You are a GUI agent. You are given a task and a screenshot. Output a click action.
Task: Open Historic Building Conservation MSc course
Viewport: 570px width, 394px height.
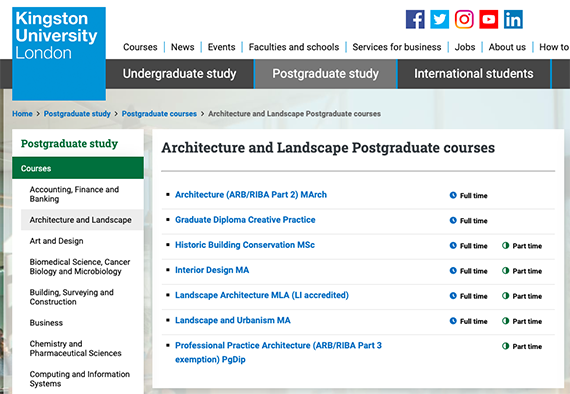(x=245, y=245)
